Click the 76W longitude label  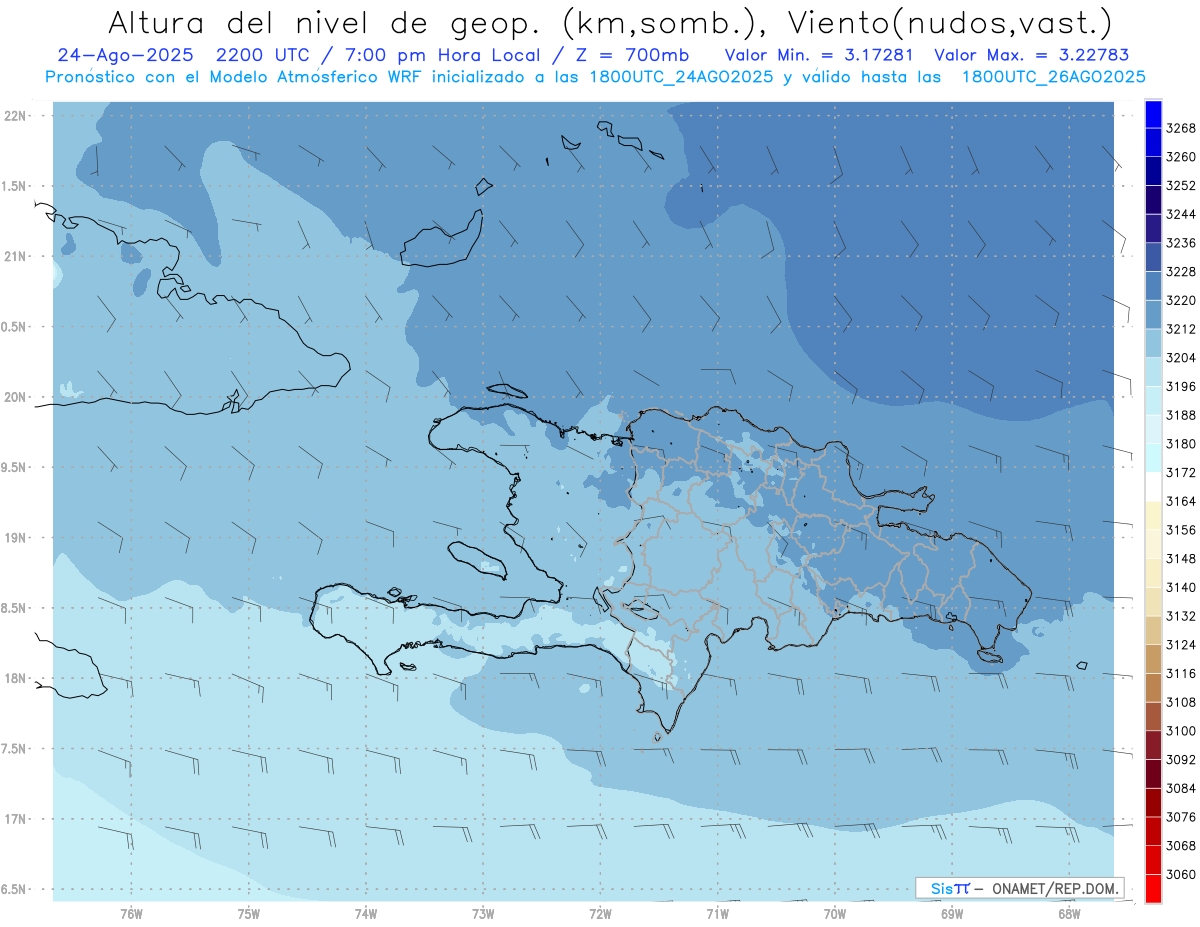coord(131,913)
